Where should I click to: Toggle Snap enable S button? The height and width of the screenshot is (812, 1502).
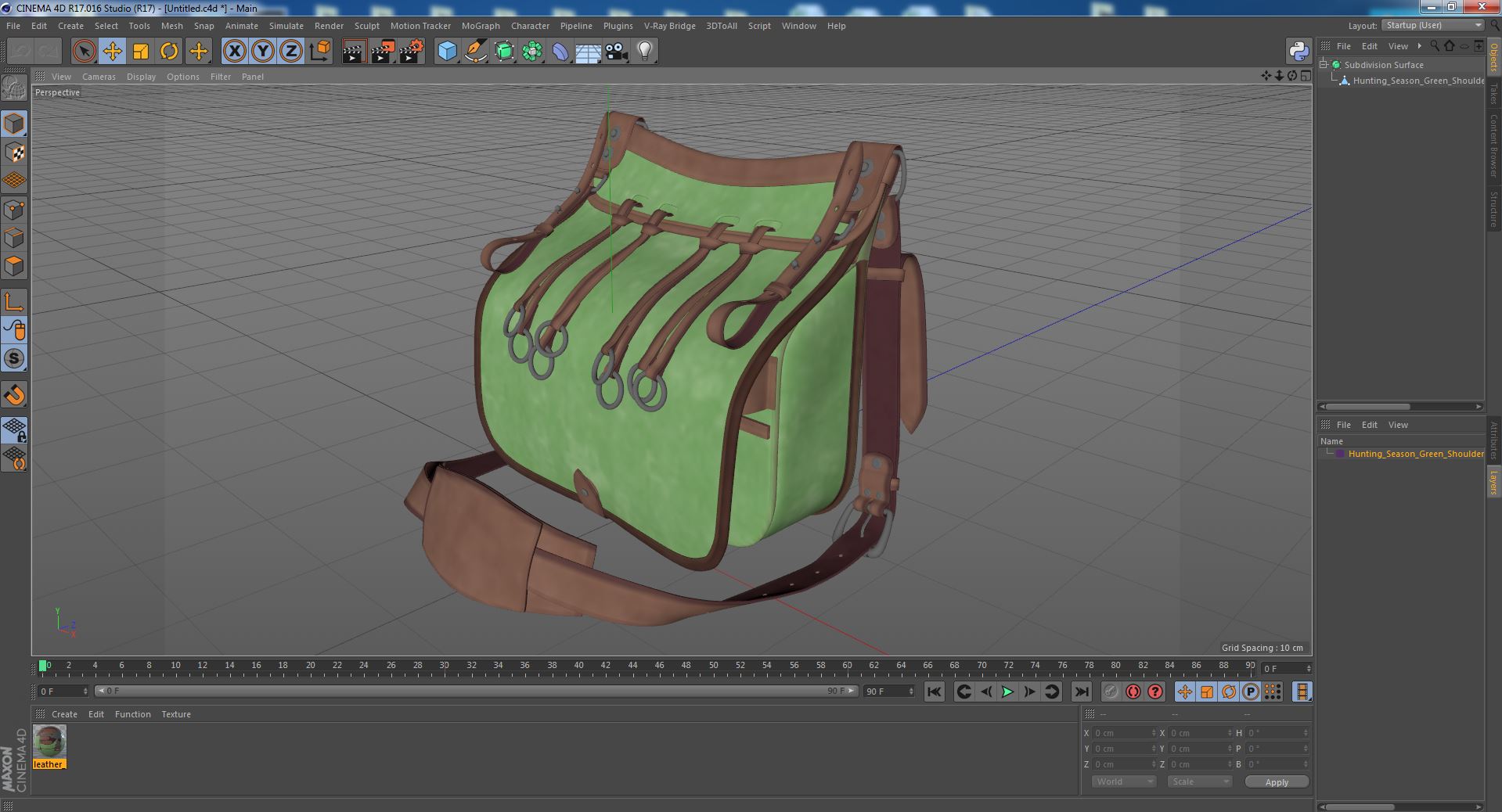click(14, 359)
